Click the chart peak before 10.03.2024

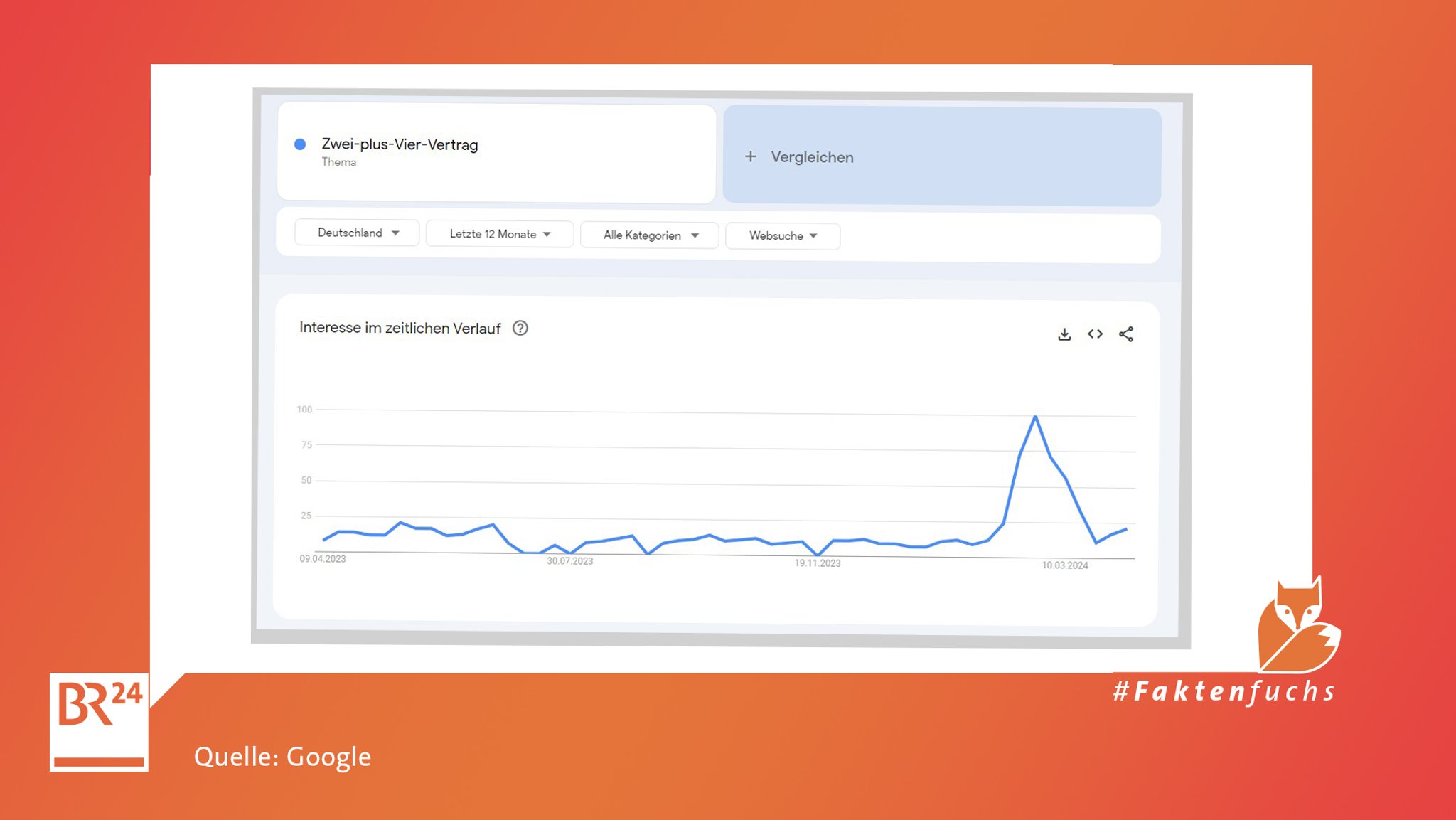click(x=1035, y=417)
